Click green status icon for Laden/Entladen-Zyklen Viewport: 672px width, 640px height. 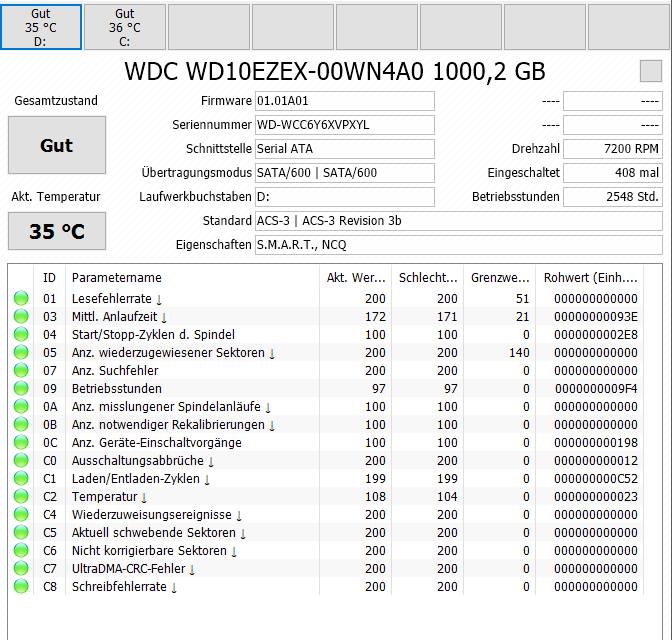click(21, 478)
